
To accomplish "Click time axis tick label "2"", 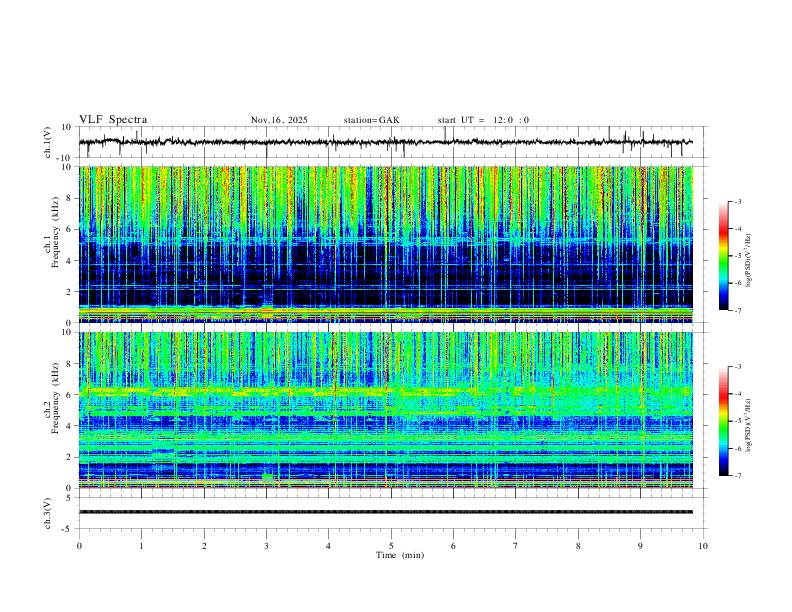I will click(204, 546).
